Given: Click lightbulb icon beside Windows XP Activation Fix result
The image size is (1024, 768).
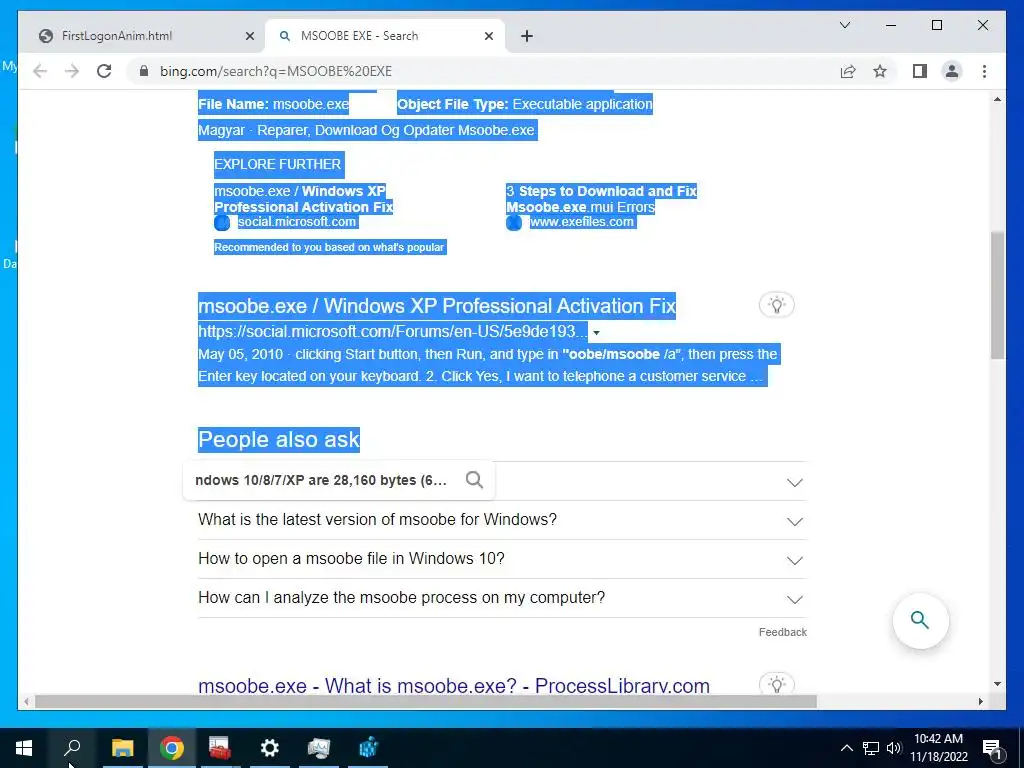Looking at the screenshot, I should click(x=776, y=305).
